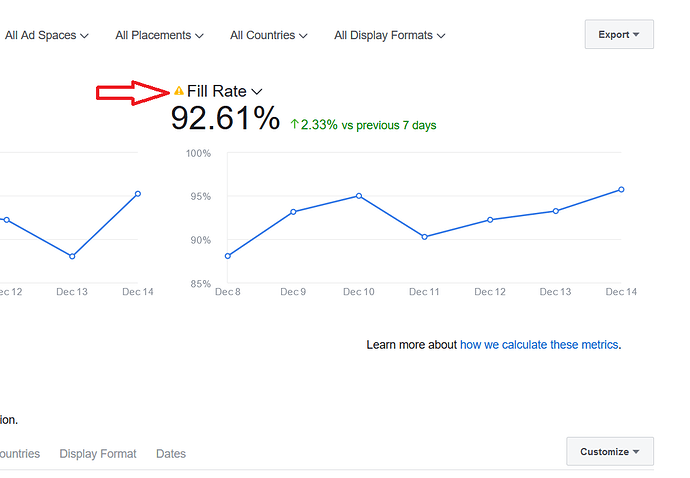Open the All Ad Spaces filter dropdown
Viewport: 690px width, 478px height.
pos(47,35)
